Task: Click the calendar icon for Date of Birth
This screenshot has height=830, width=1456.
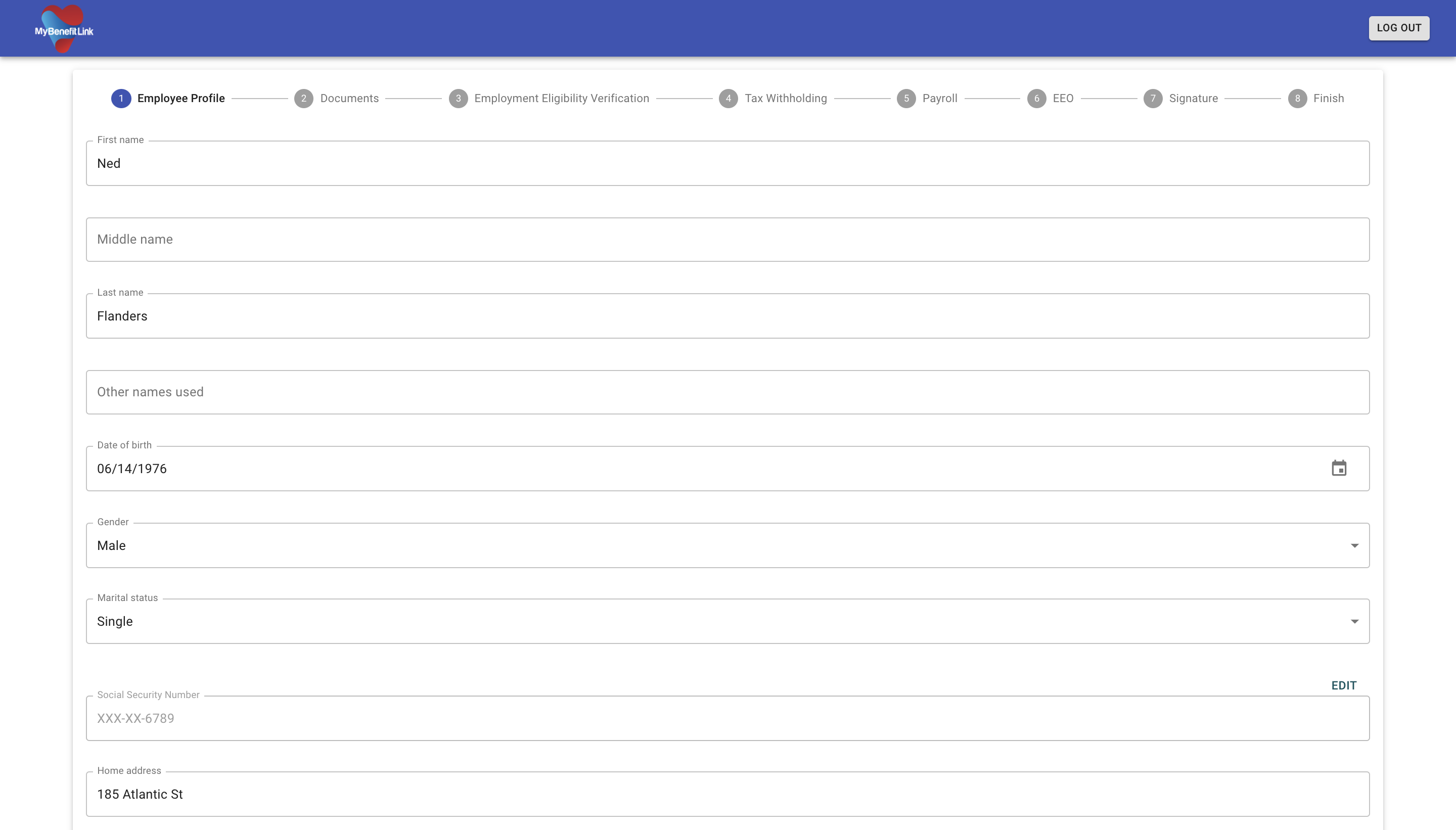Action: coord(1339,468)
